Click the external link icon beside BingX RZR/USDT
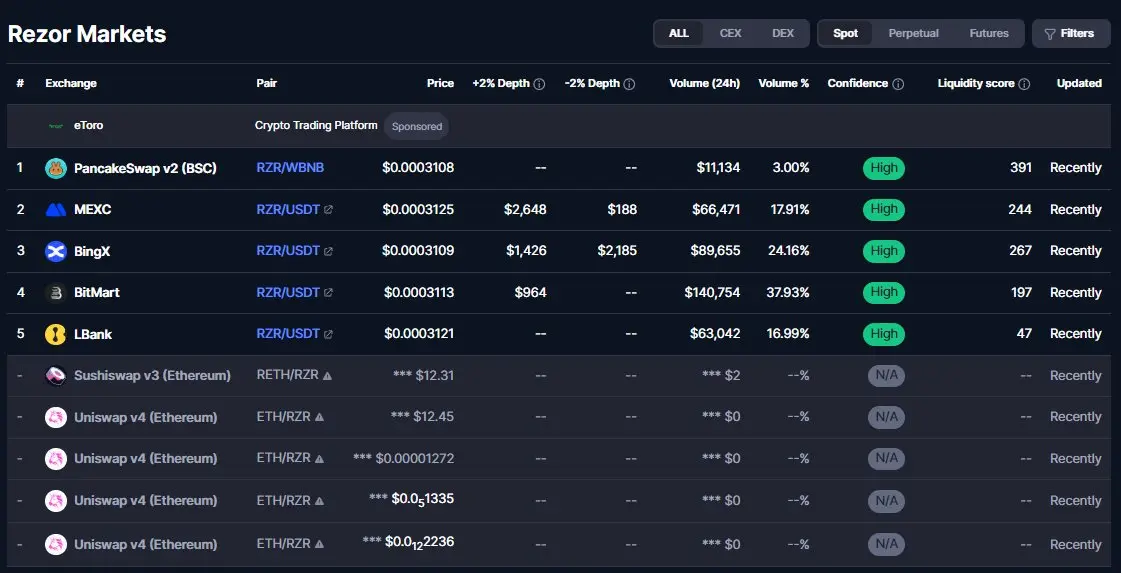The width and height of the screenshot is (1121, 573). (x=328, y=251)
